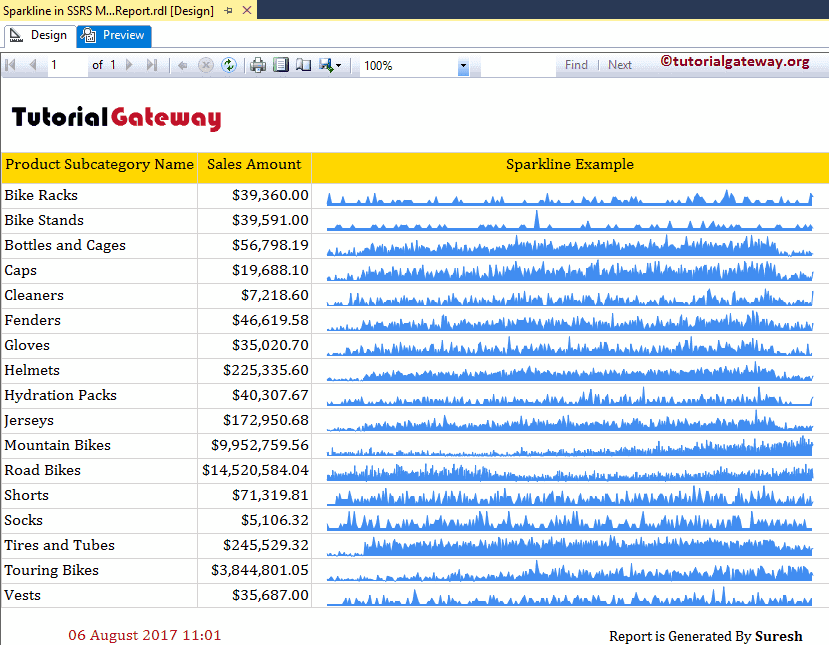Screen dimensions: 829x645
Task: Open the zoom percentage dropdown
Action: coord(463,64)
